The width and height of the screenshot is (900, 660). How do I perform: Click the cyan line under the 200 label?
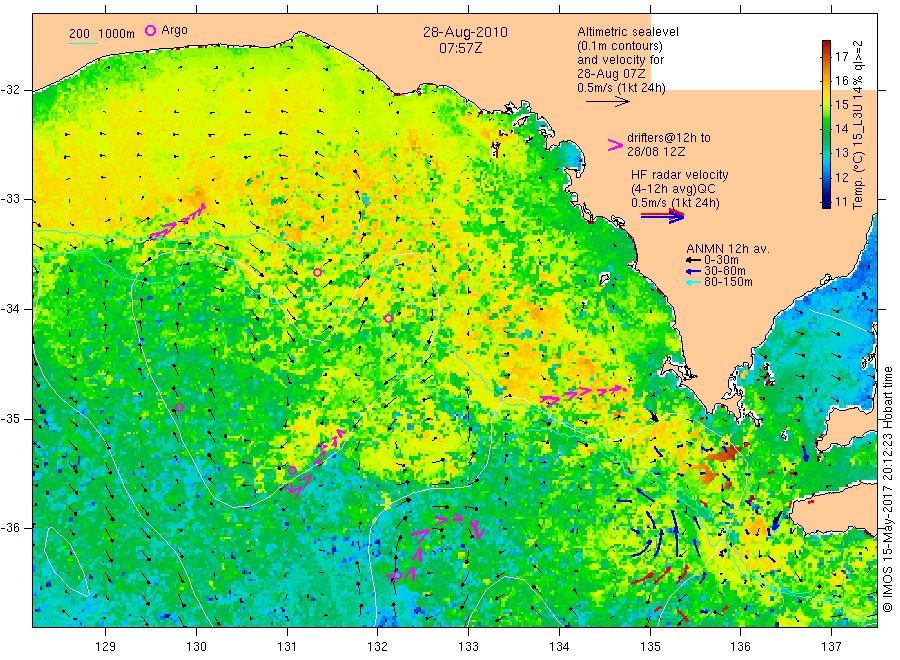click(83, 43)
